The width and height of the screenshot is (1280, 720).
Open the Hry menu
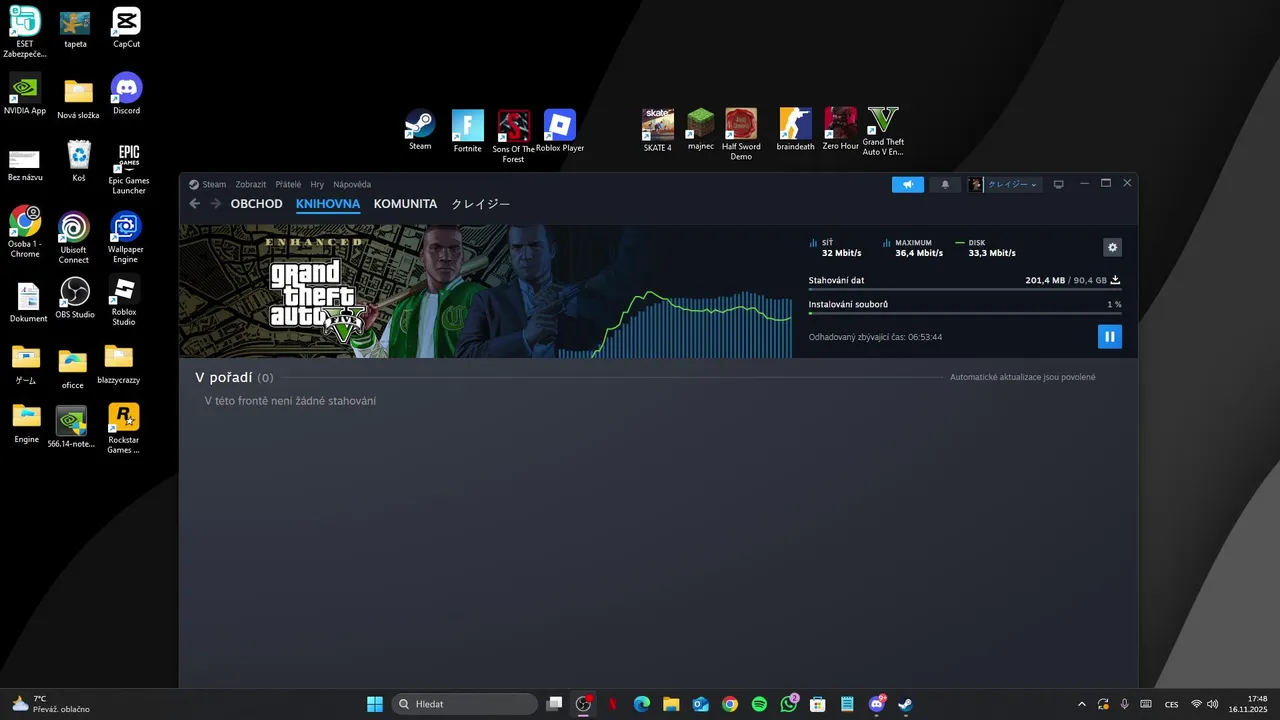(317, 184)
